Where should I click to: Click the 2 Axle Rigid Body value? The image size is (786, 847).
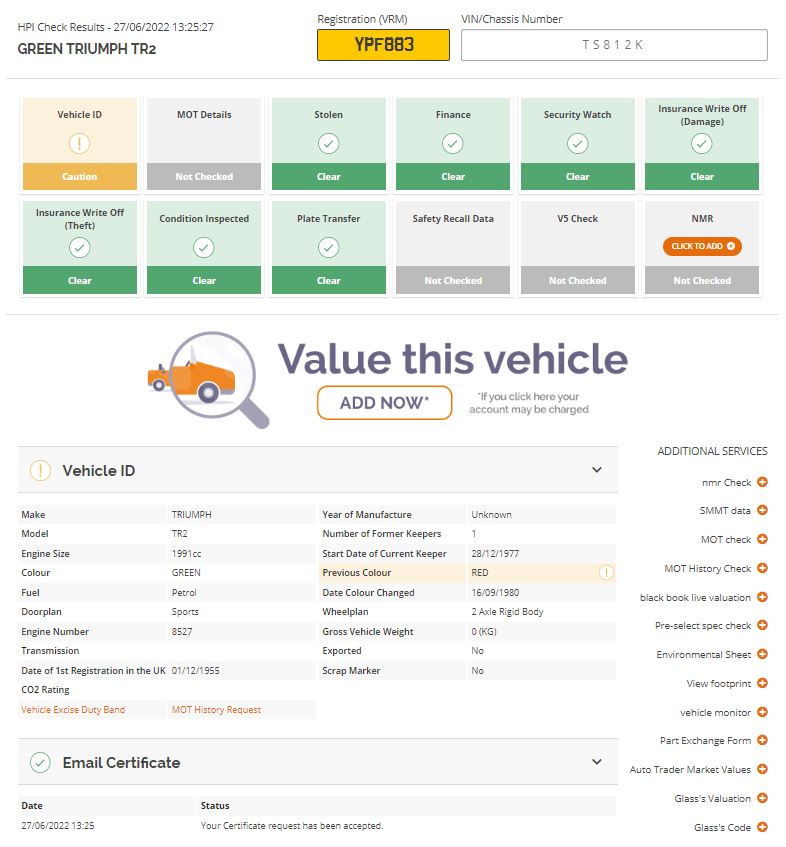507,611
